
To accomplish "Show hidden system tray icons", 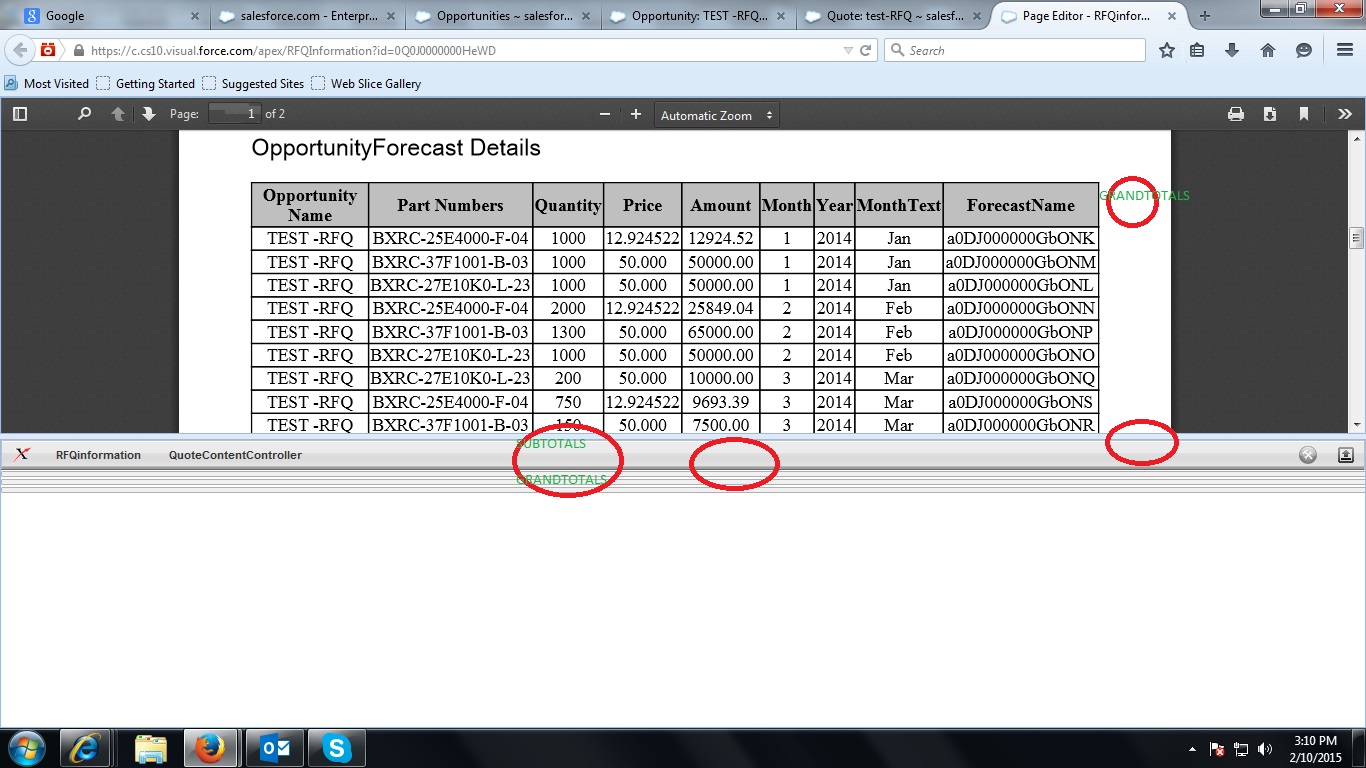I will pos(1192,749).
